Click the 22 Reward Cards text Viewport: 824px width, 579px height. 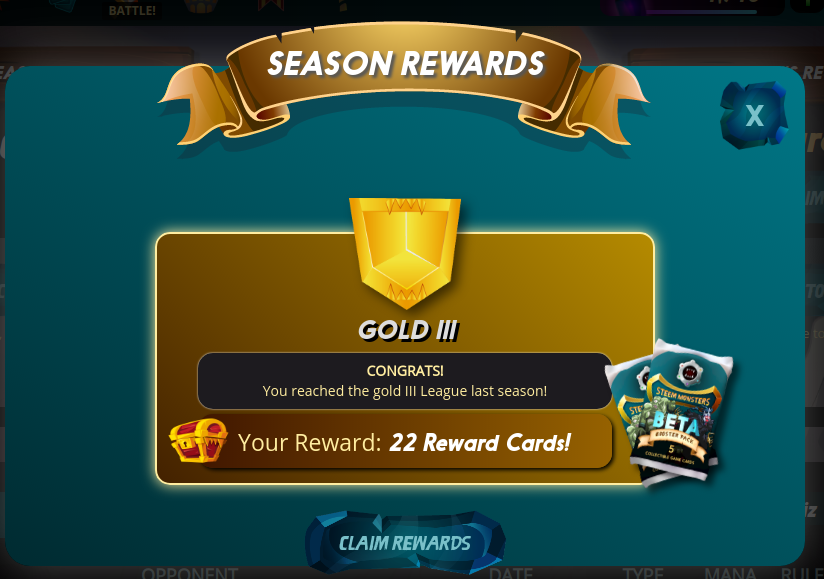(x=480, y=442)
